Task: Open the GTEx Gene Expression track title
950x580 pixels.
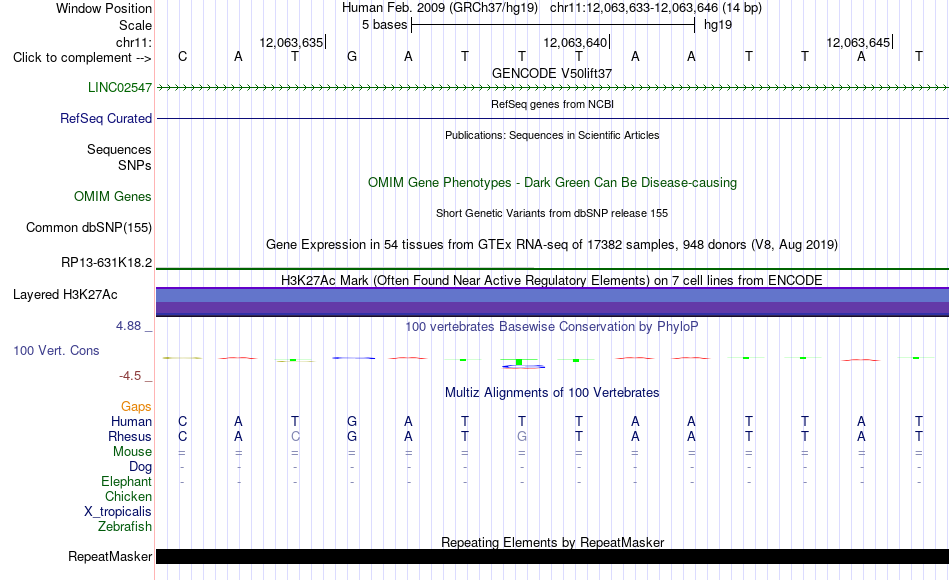Action: click(552, 244)
